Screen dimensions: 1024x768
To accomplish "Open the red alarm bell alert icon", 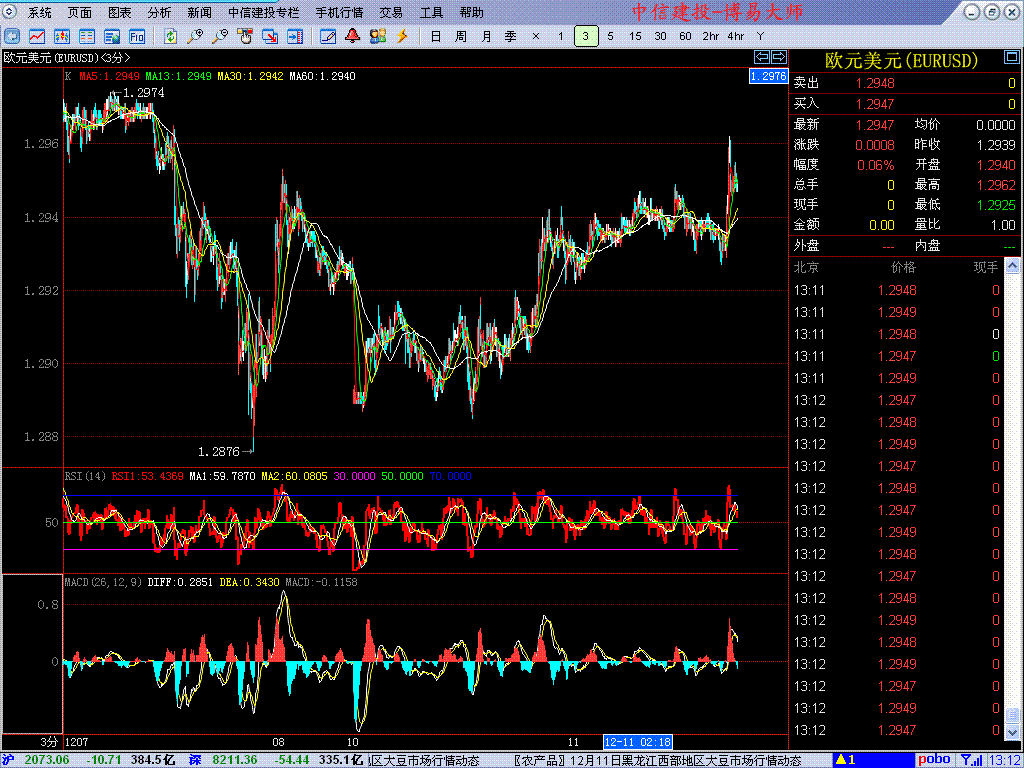I will tap(353, 36).
